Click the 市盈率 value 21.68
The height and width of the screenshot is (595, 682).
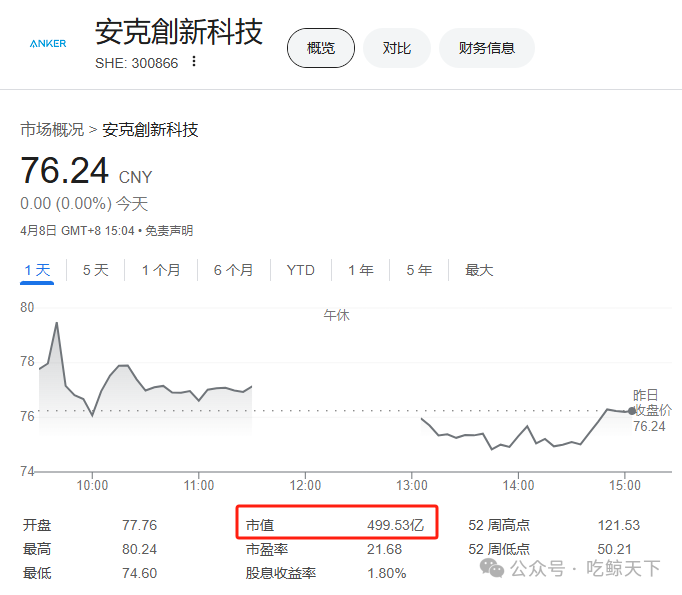click(x=384, y=549)
